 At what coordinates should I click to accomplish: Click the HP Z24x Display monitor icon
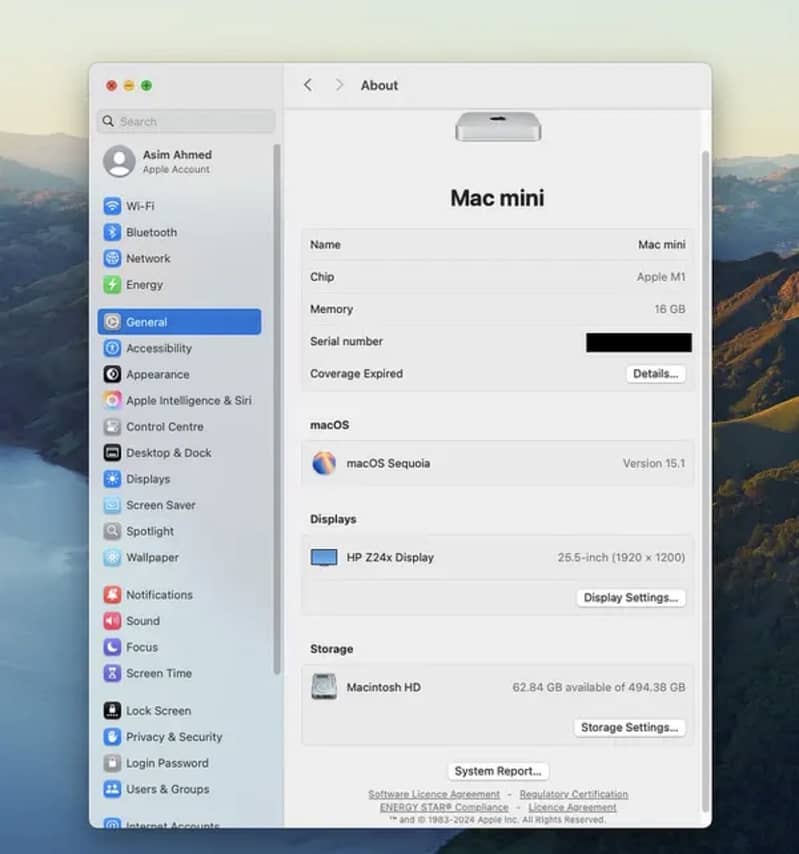tap(324, 557)
